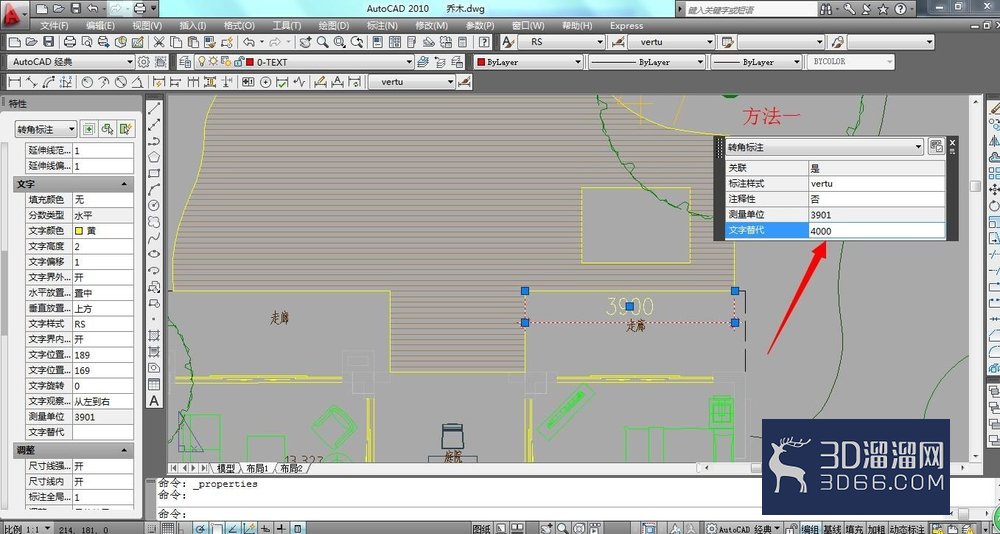Click the Customize icon on Quick Properties panel
1000x534 pixels.
(x=936, y=147)
